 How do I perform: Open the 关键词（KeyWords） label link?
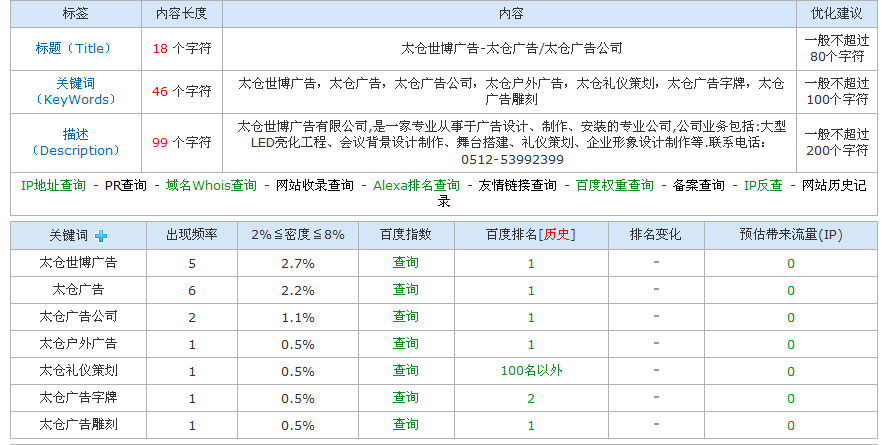(75, 91)
